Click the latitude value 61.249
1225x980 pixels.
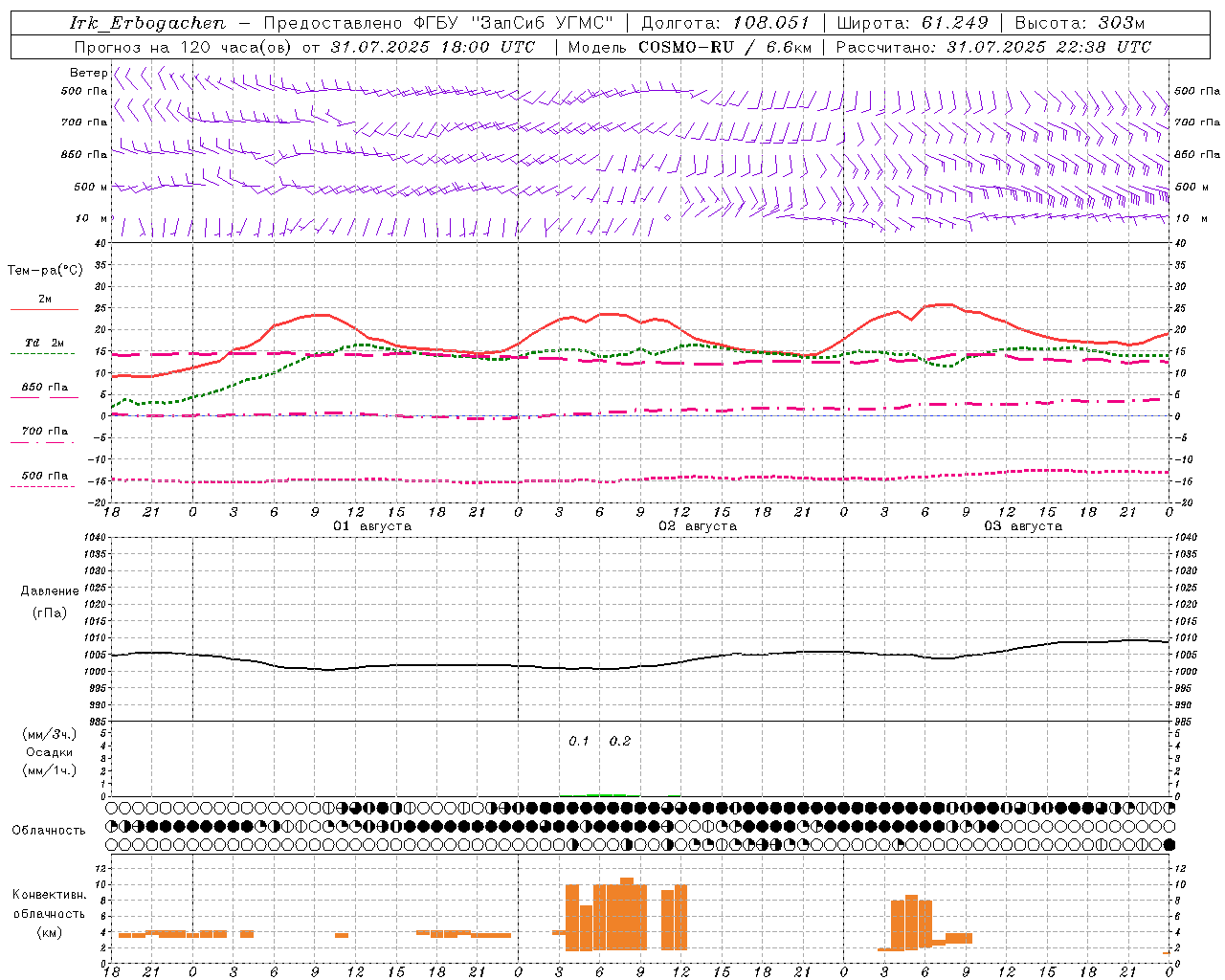(955, 23)
